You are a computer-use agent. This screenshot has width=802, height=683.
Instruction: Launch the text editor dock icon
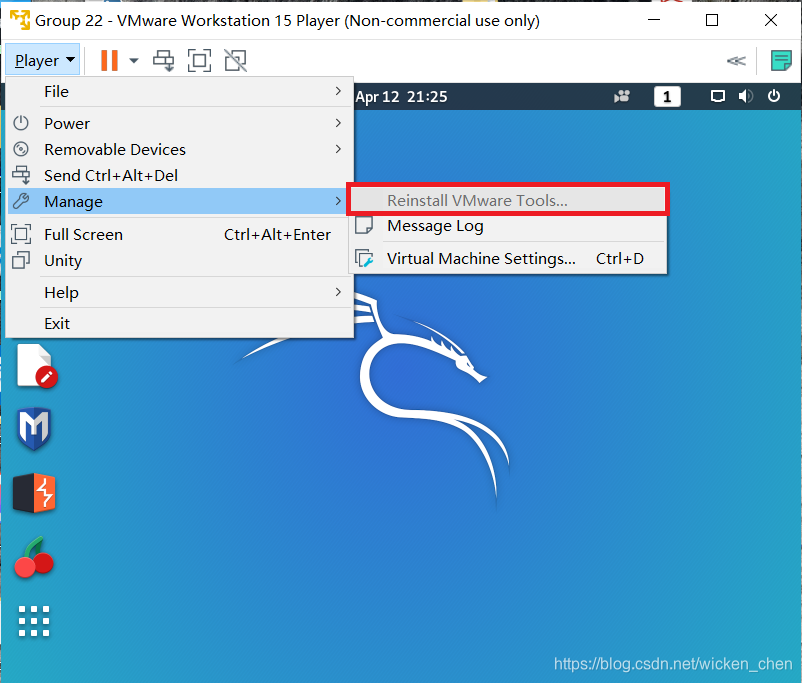tap(36, 366)
